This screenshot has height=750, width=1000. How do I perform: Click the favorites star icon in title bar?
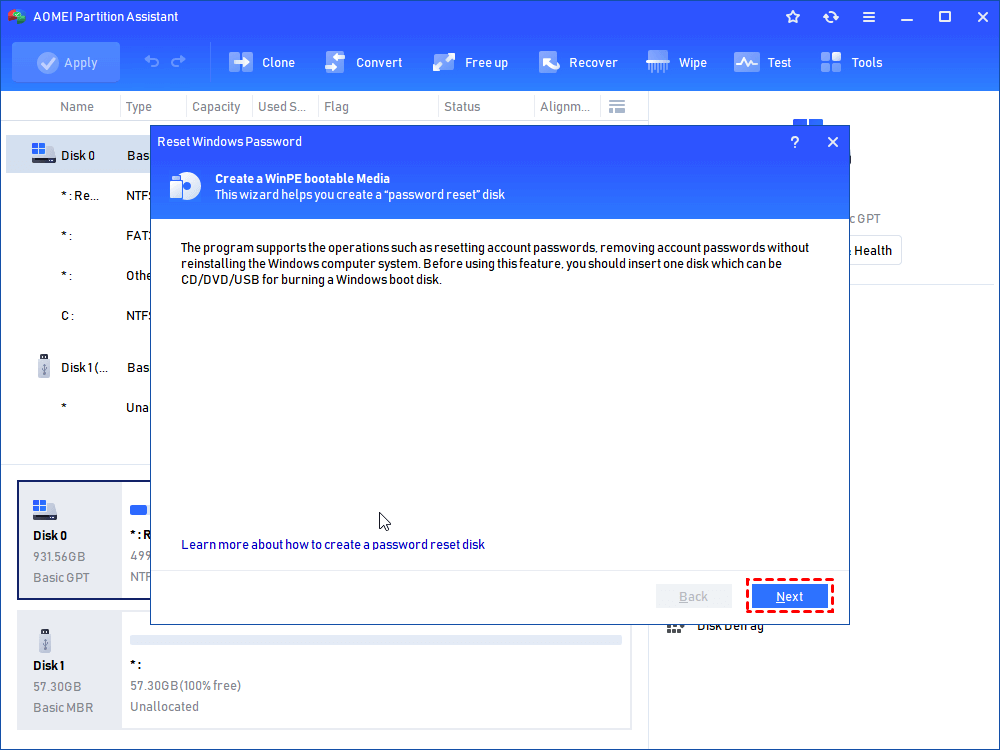coord(793,17)
